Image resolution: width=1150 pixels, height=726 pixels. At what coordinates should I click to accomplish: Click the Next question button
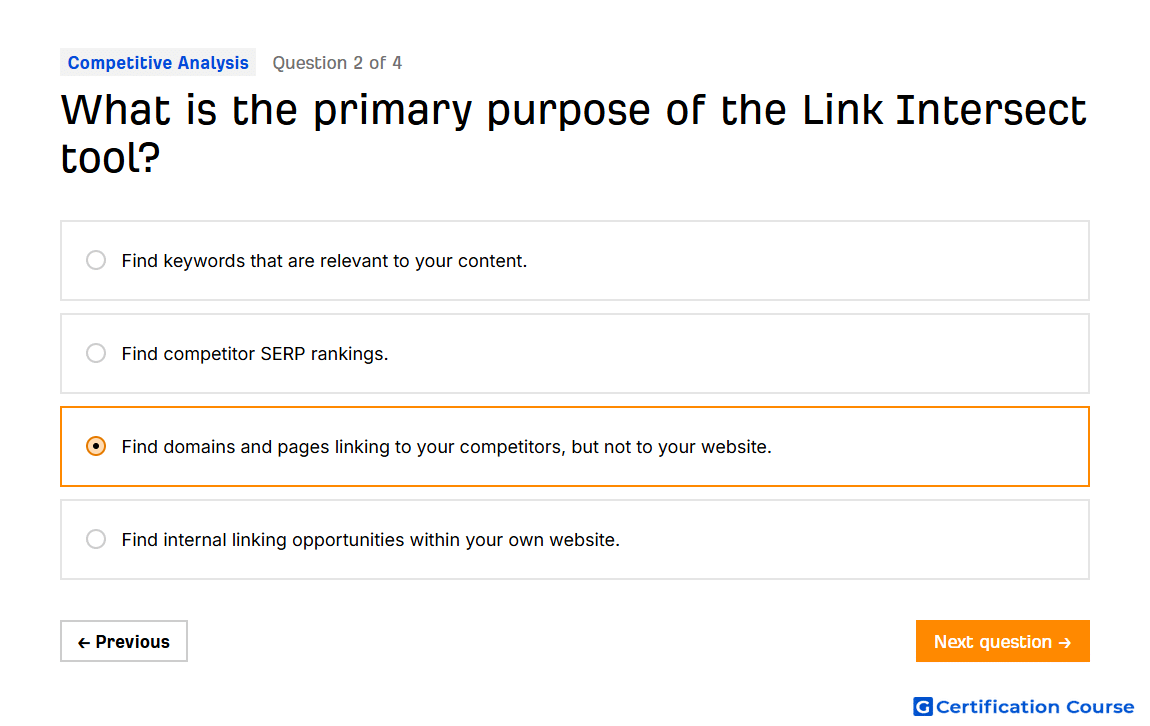[1002, 642]
